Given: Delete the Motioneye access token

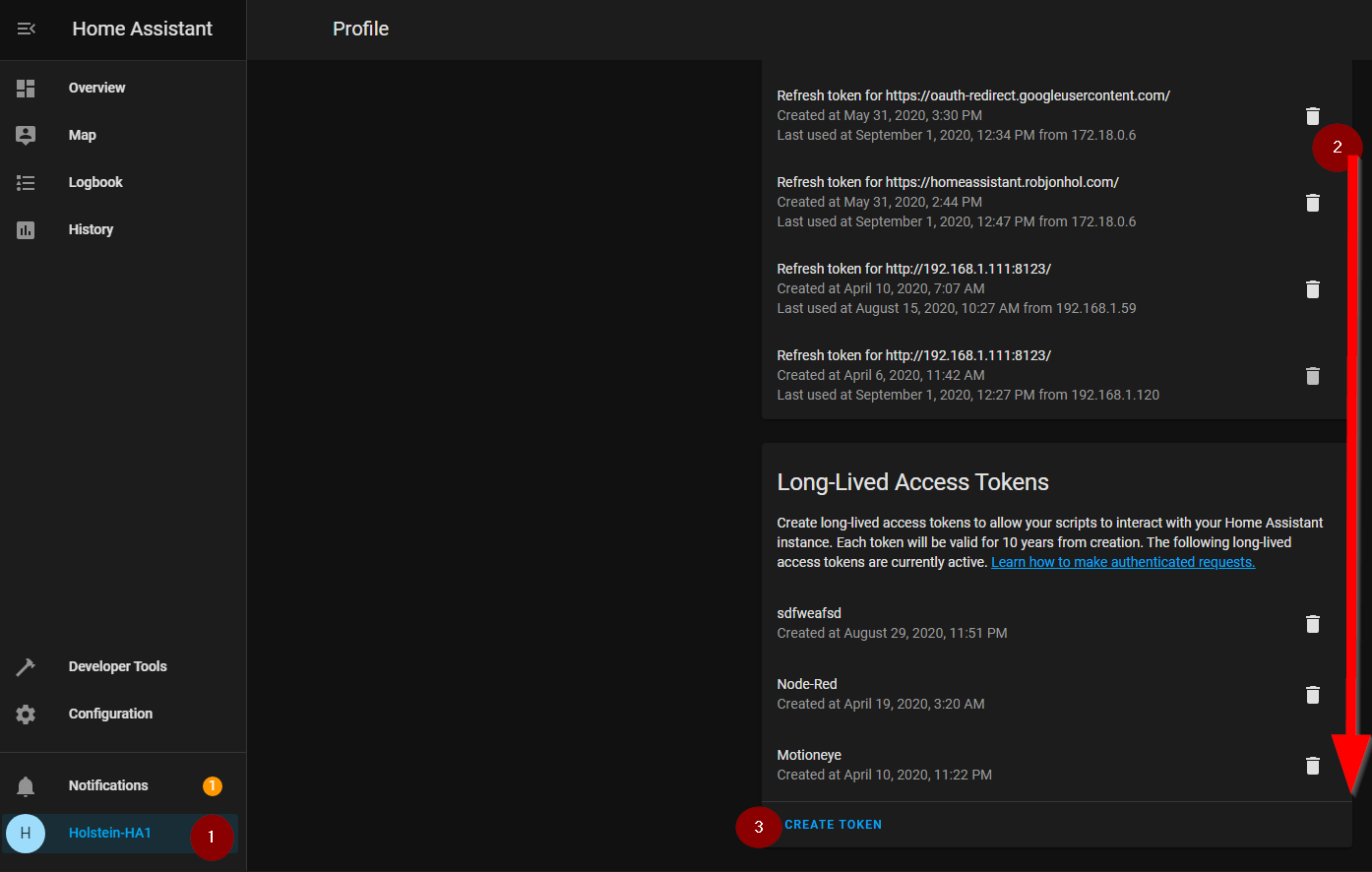Looking at the screenshot, I should 1312,766.
